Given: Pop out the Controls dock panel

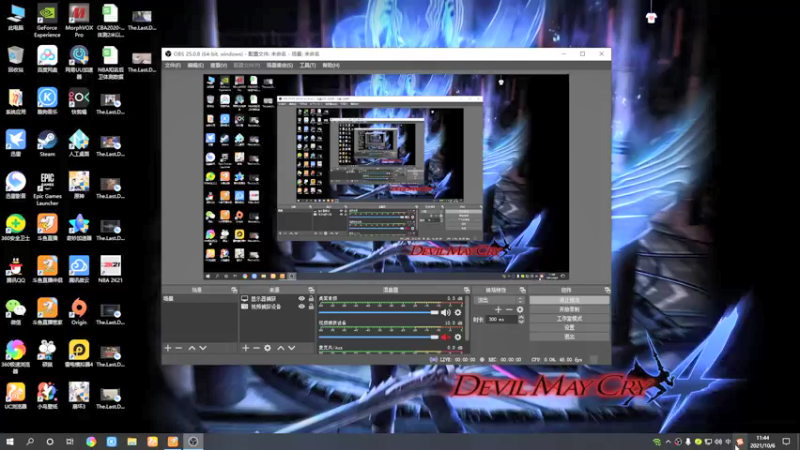Looking at the screenshot, I should click(x=607, y=290).
